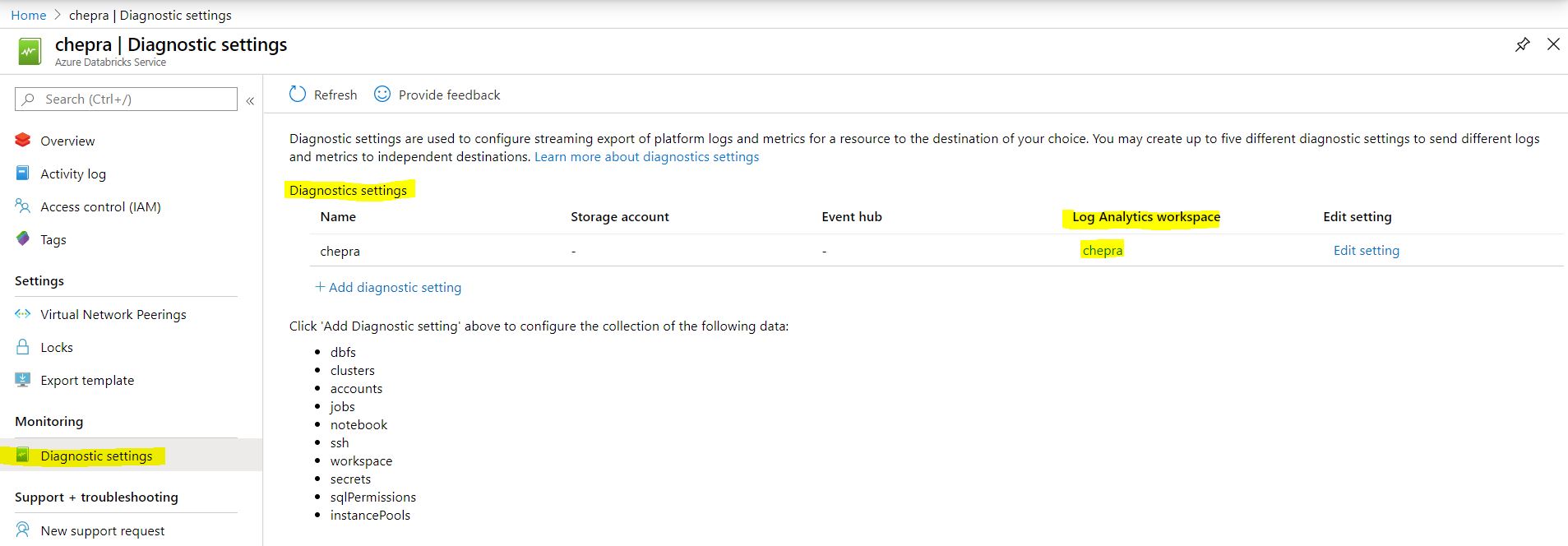Click the Home breadcrumb link
The height and width of the screenshot is (546, 1568).
coord(29,15)
